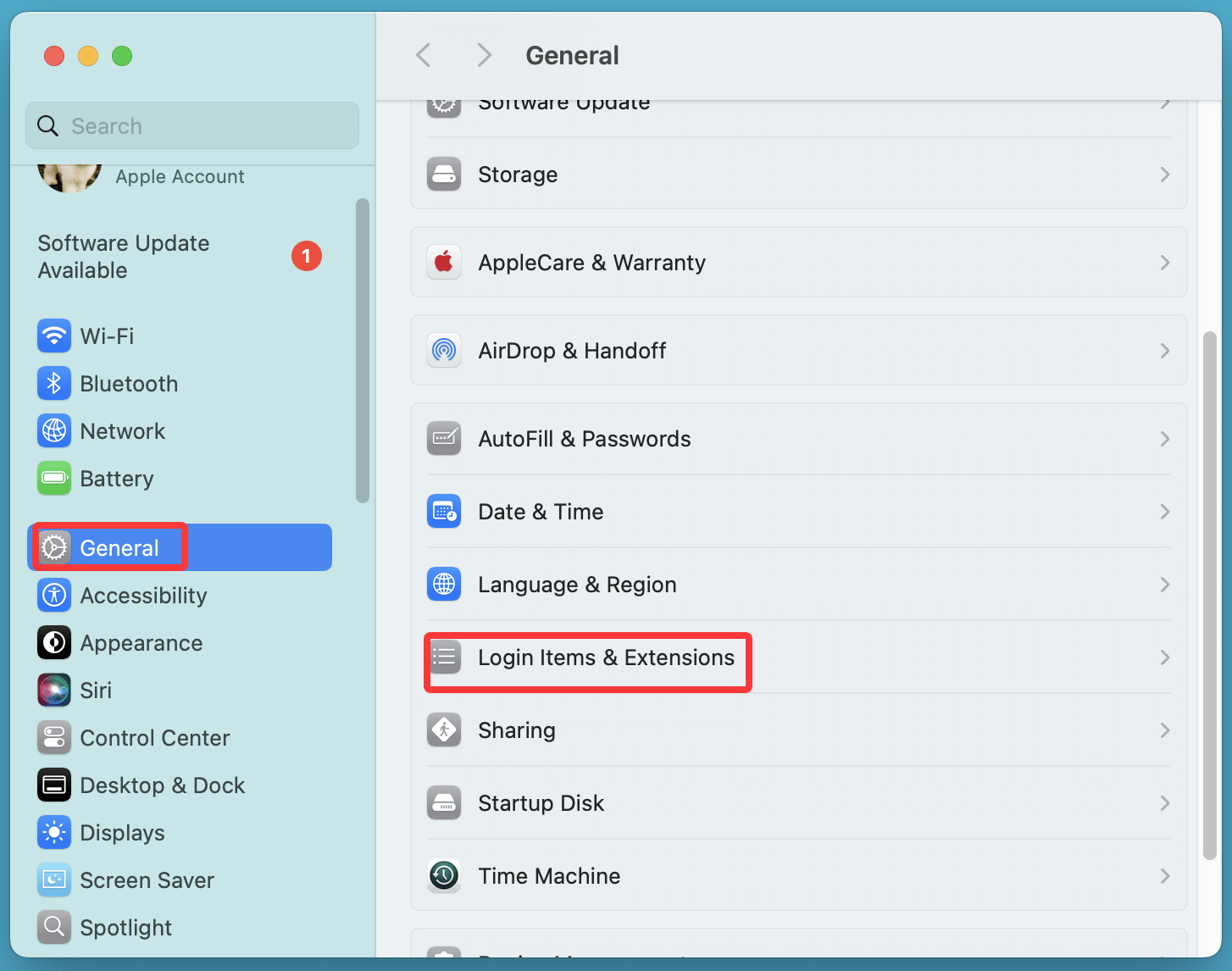Viewport: 1232px width, 971px height.
Task: Select the Wi-Fi settings icon
Action: tap(53, 336)
